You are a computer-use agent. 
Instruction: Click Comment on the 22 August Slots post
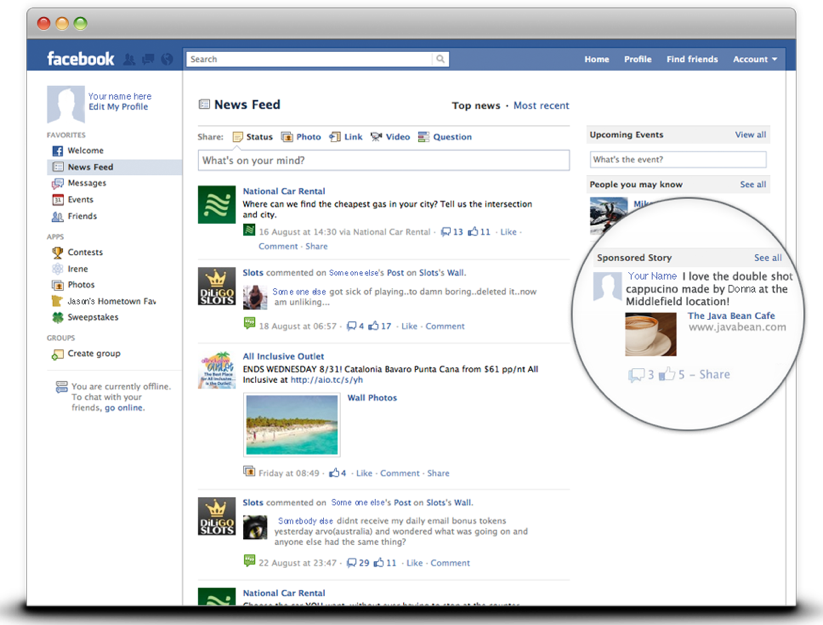(450, 563)
